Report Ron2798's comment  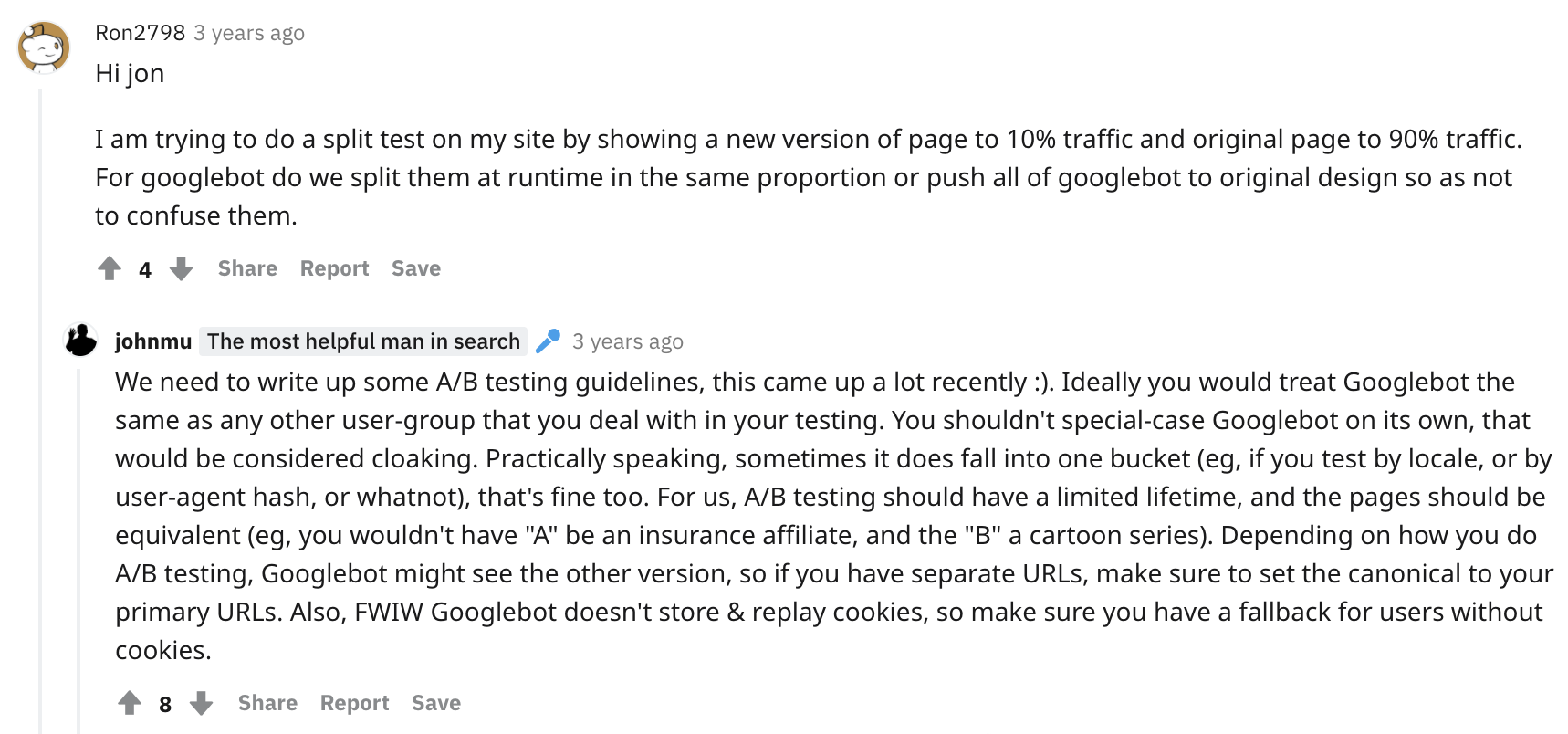335,268
